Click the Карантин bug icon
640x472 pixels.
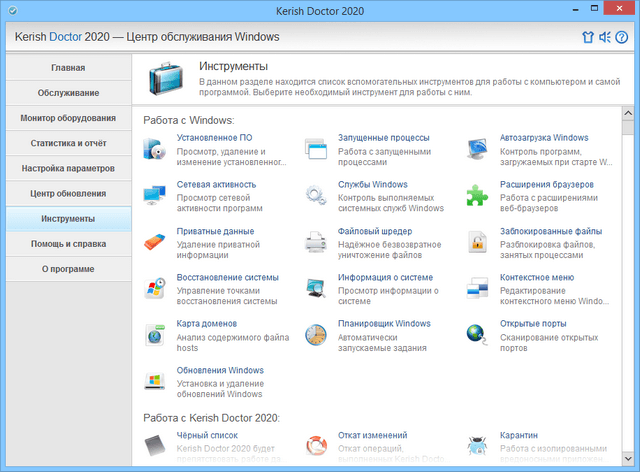pos(477,446)
